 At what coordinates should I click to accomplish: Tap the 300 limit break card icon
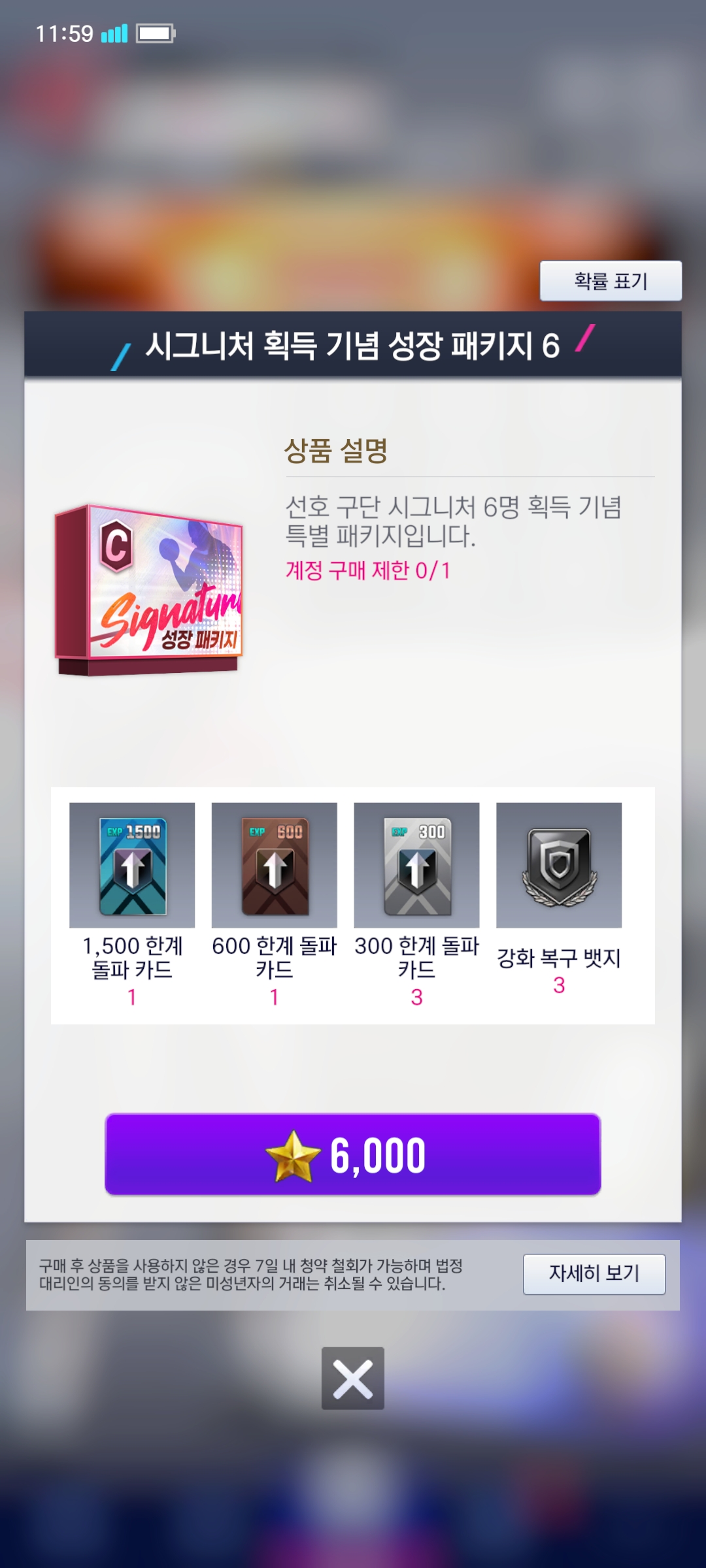[x=416, y=865]
